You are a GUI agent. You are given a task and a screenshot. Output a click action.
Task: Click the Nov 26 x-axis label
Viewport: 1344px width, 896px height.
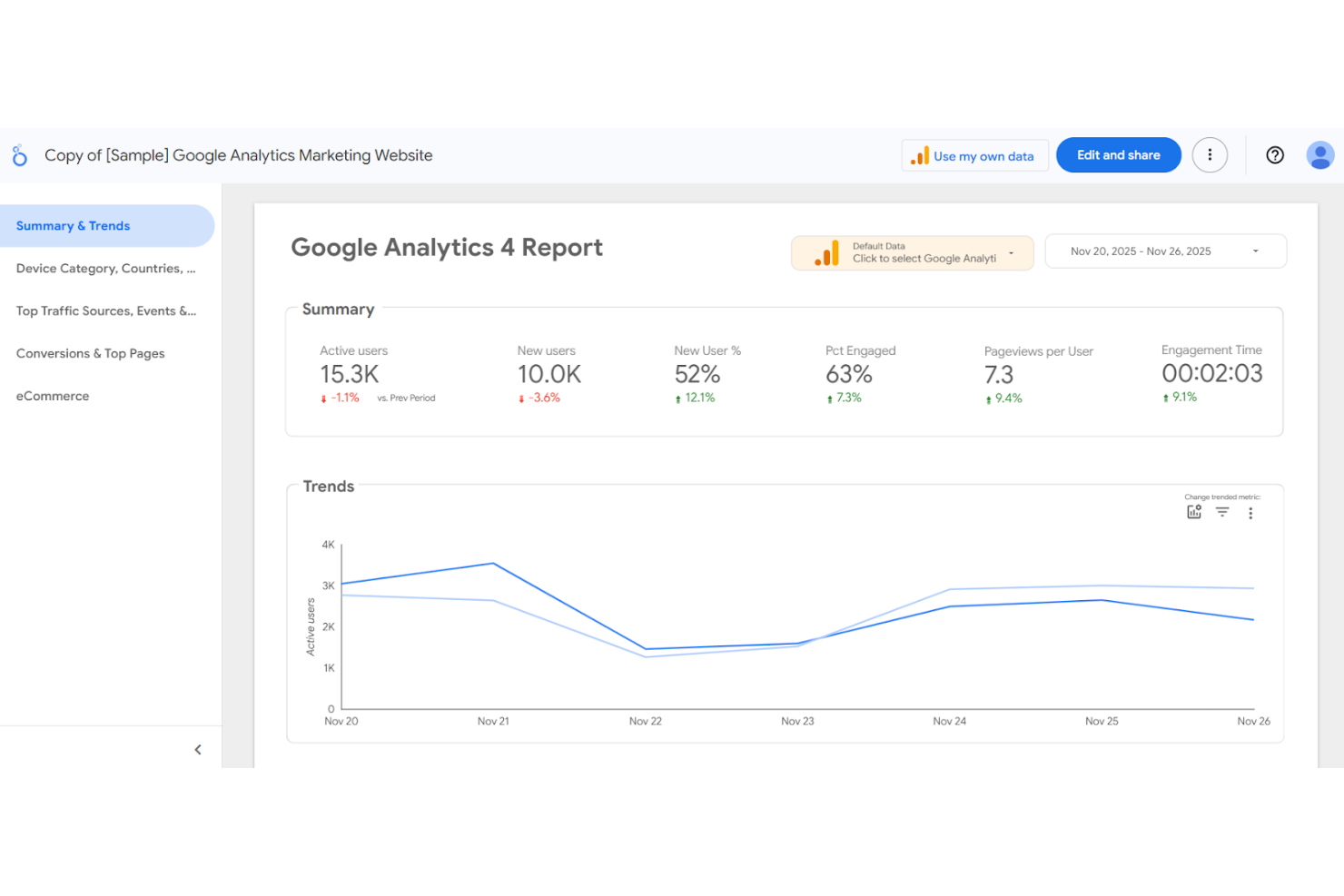coord(1253,721)
